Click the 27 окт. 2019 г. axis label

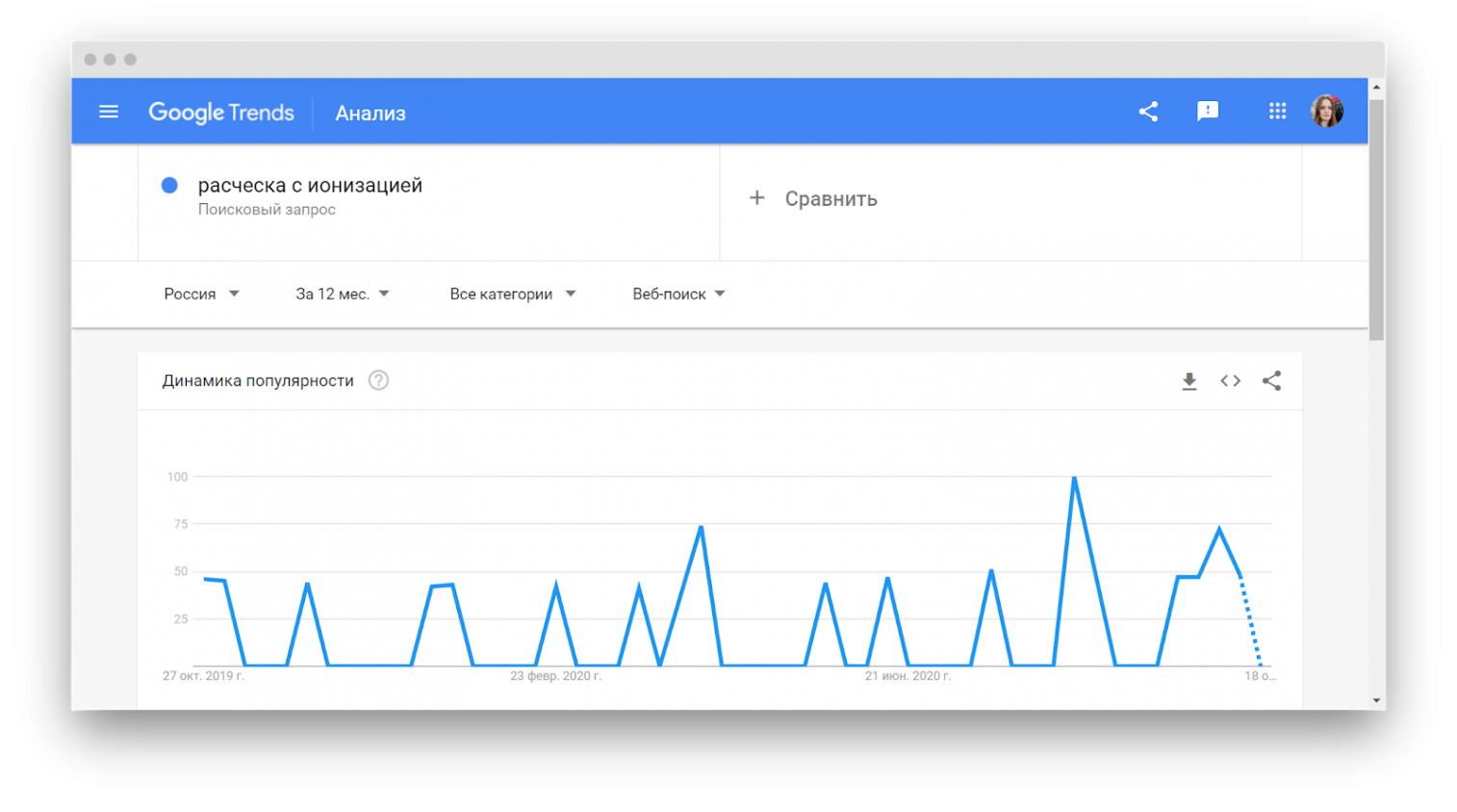[203, 676]
